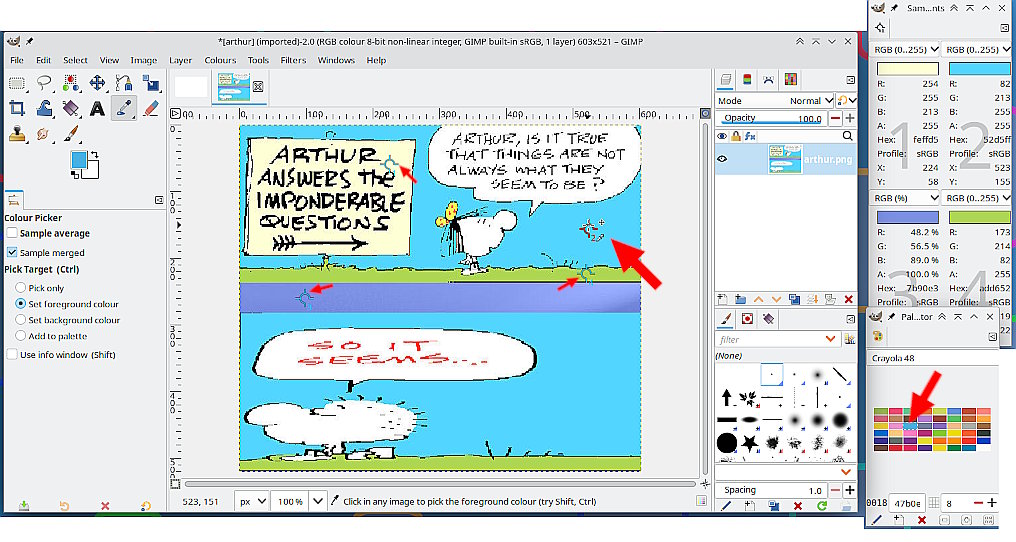Open the File menu
Viewport: 1016px width, 542px height.
point(17,60)
